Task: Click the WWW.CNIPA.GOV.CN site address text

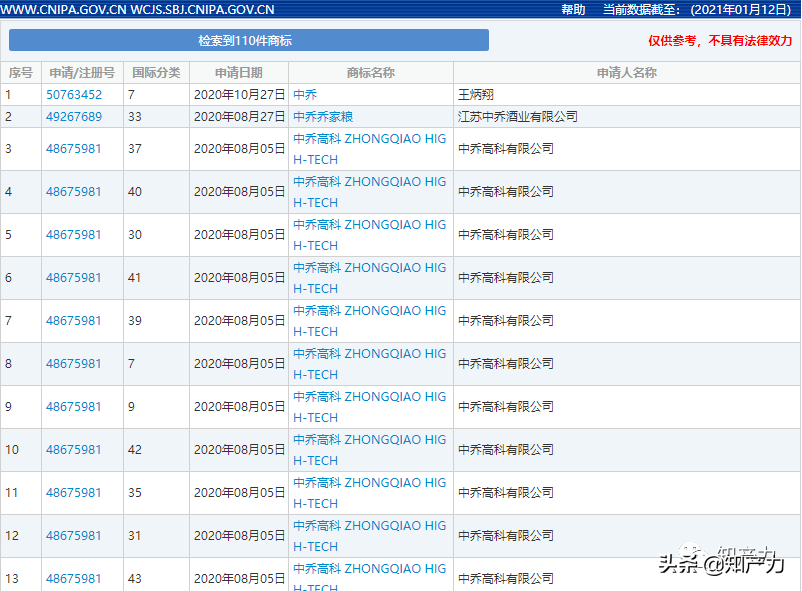Action: pos(63,10)
